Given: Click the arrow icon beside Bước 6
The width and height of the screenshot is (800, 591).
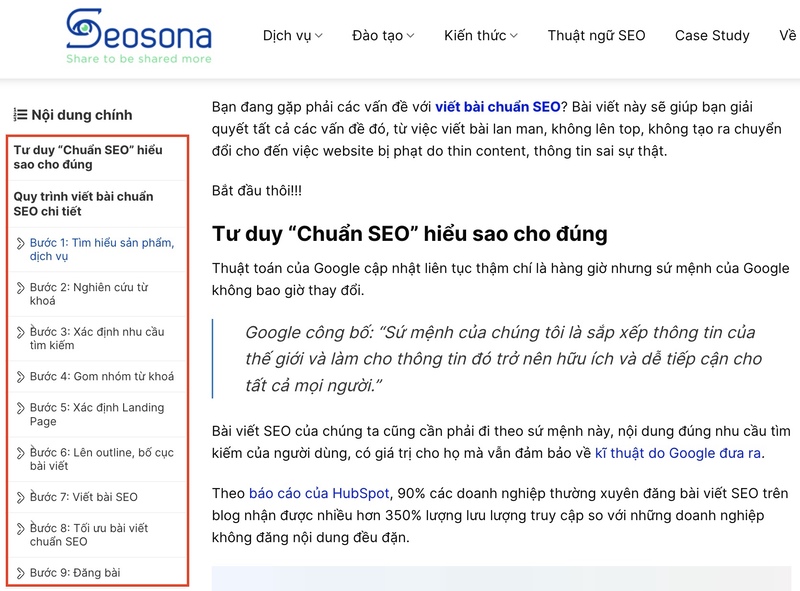Looking at the screenshot, I should click(x=20, y=453).
